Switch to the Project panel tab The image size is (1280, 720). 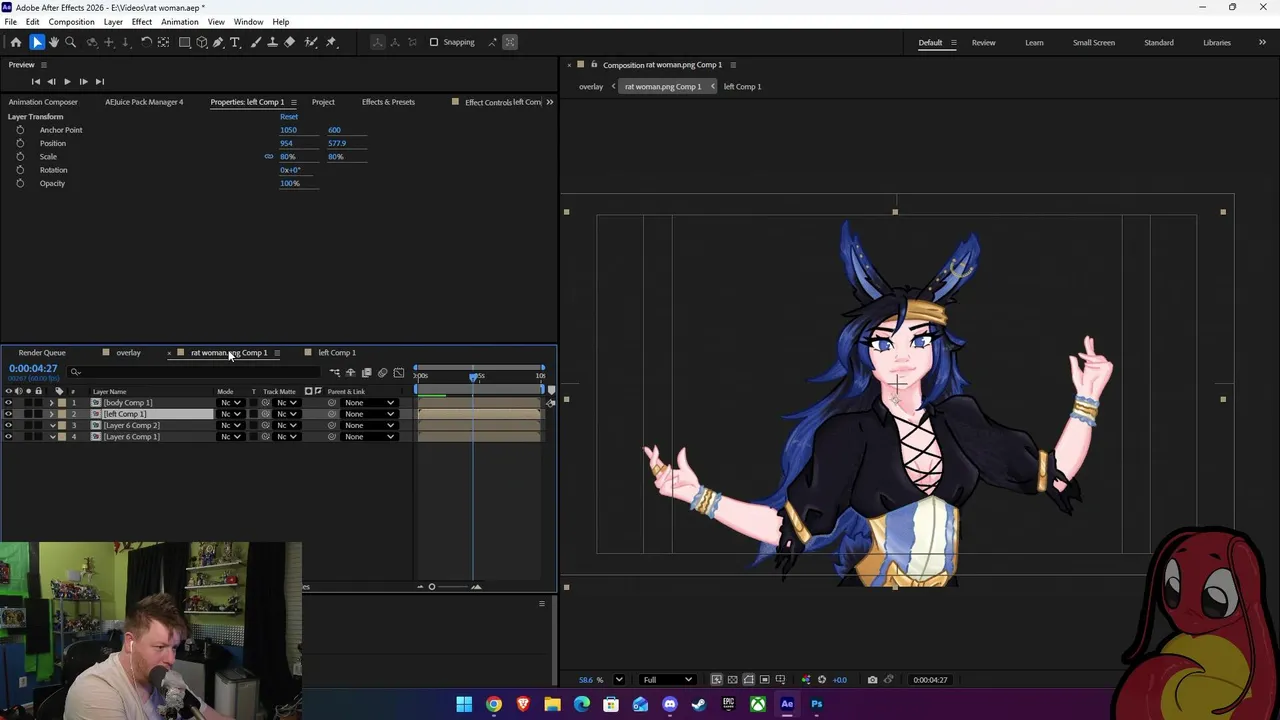click(323, 102)
